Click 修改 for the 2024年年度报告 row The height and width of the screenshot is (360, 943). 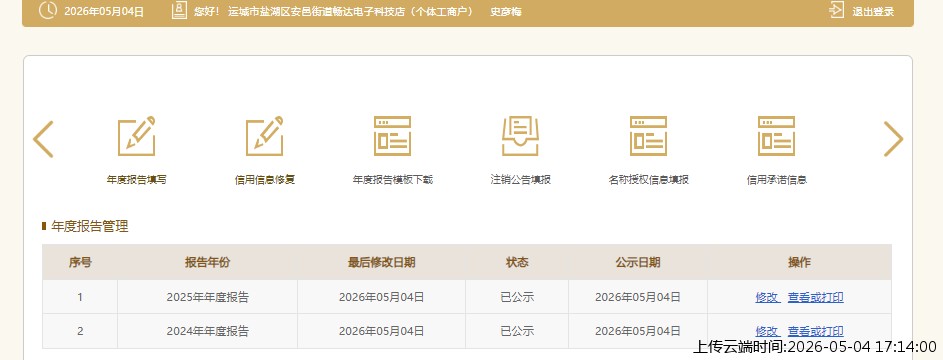pos(767,331)
